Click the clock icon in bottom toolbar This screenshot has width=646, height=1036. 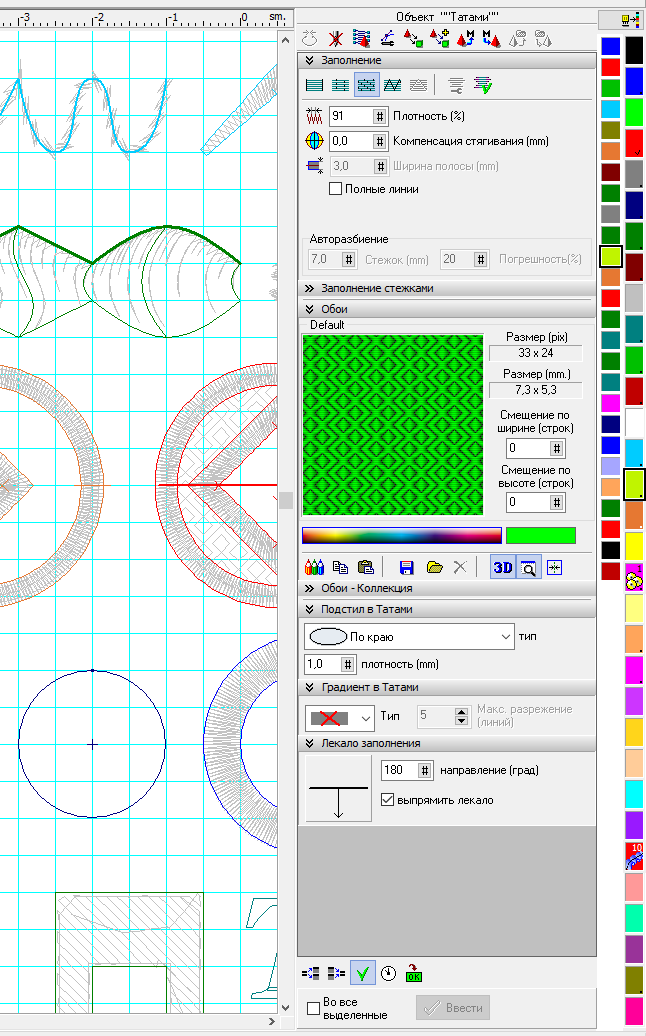click(388, 973)
